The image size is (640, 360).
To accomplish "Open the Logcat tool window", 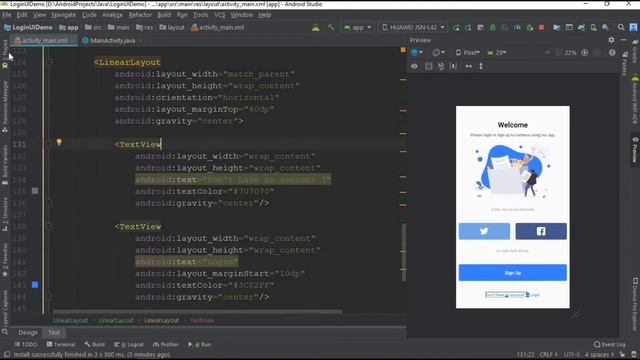I will [129, 344].
